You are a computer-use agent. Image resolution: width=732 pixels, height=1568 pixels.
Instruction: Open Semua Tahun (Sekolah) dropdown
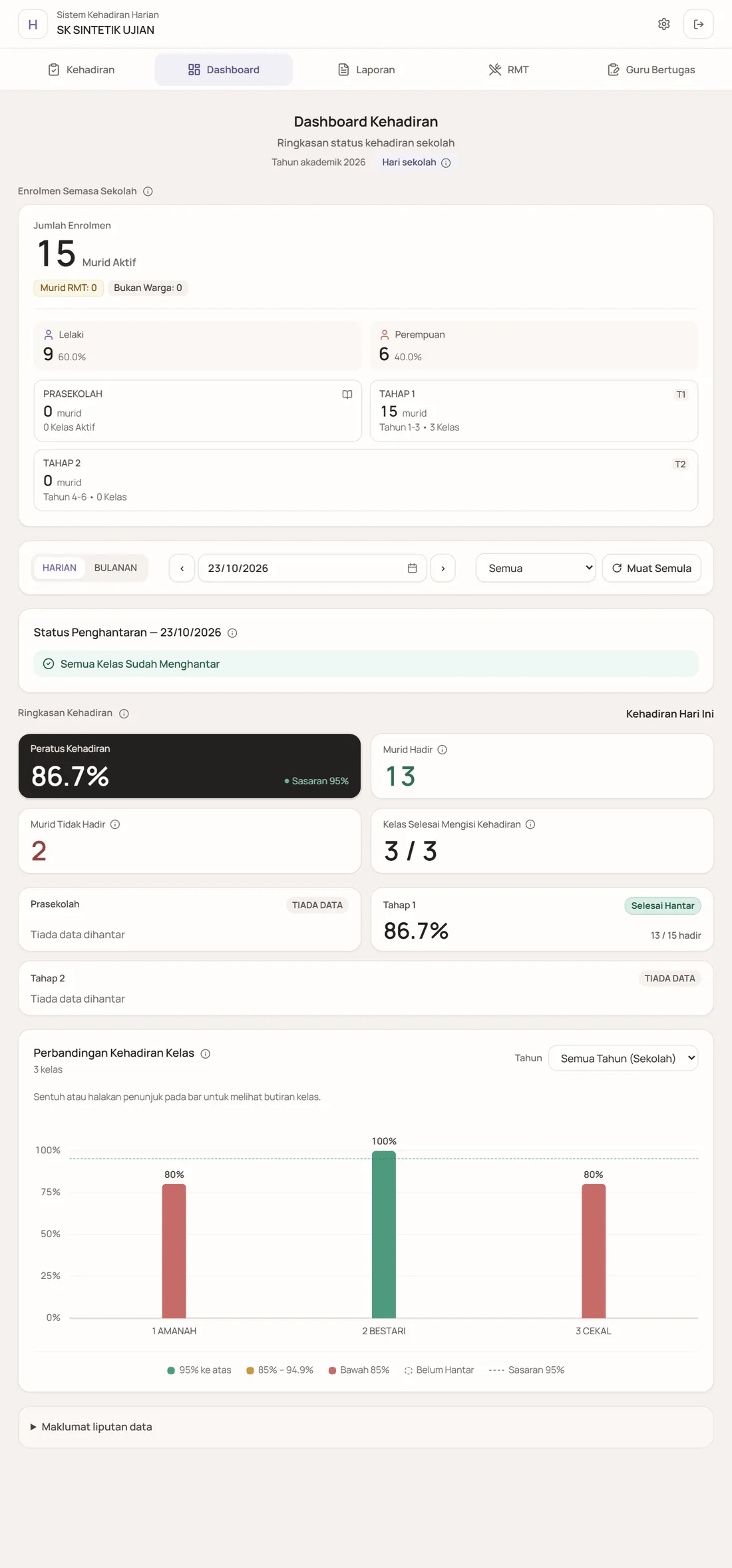(x=623, y=1058)
